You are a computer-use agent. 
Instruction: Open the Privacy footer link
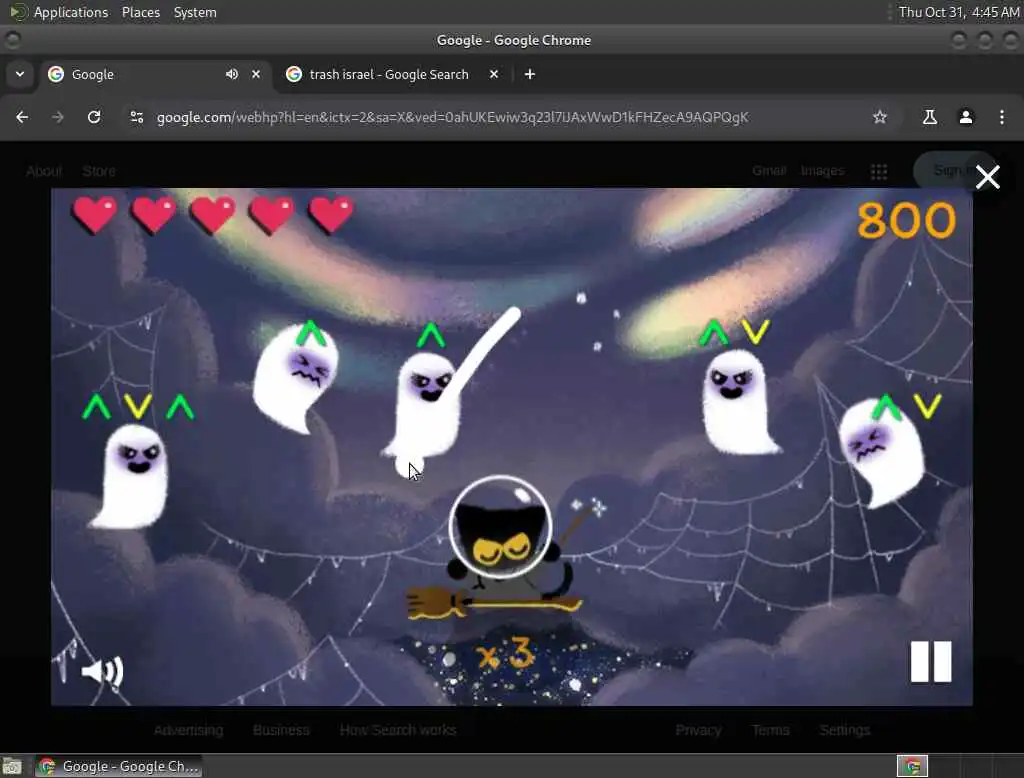click(698, 730)
